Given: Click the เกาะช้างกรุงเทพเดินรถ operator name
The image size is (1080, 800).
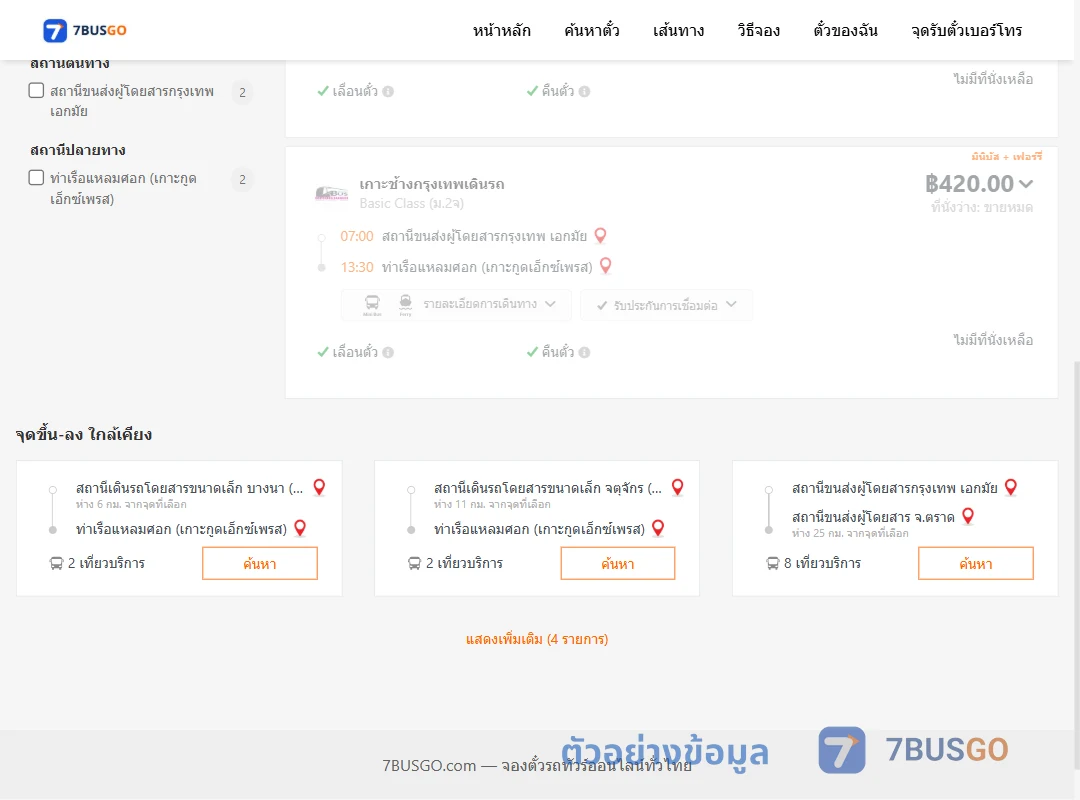Looking at the screenshot, I should pyautogui.click(x=432, y=184).
